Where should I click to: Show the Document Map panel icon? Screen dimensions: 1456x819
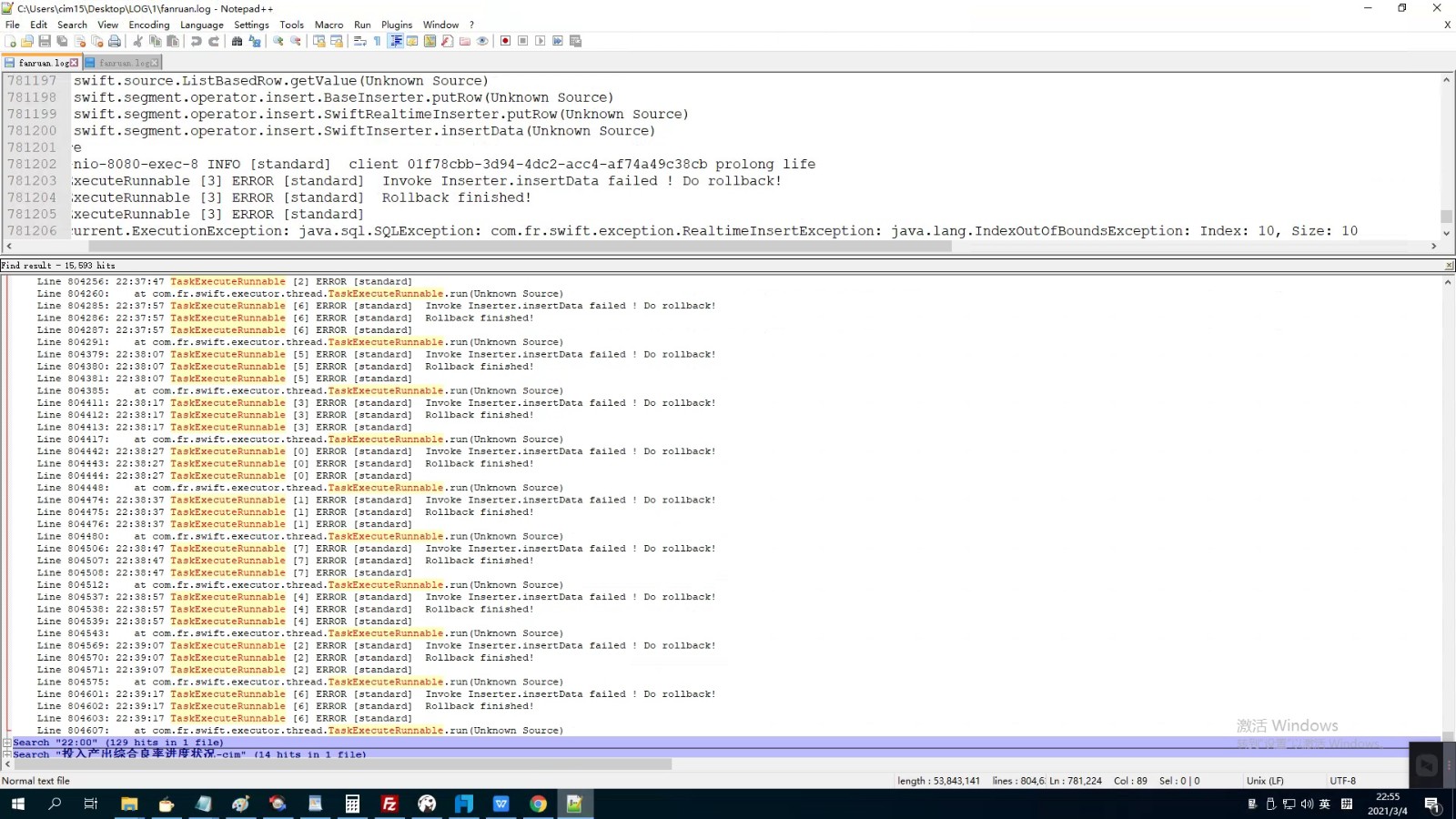[430, 41]
